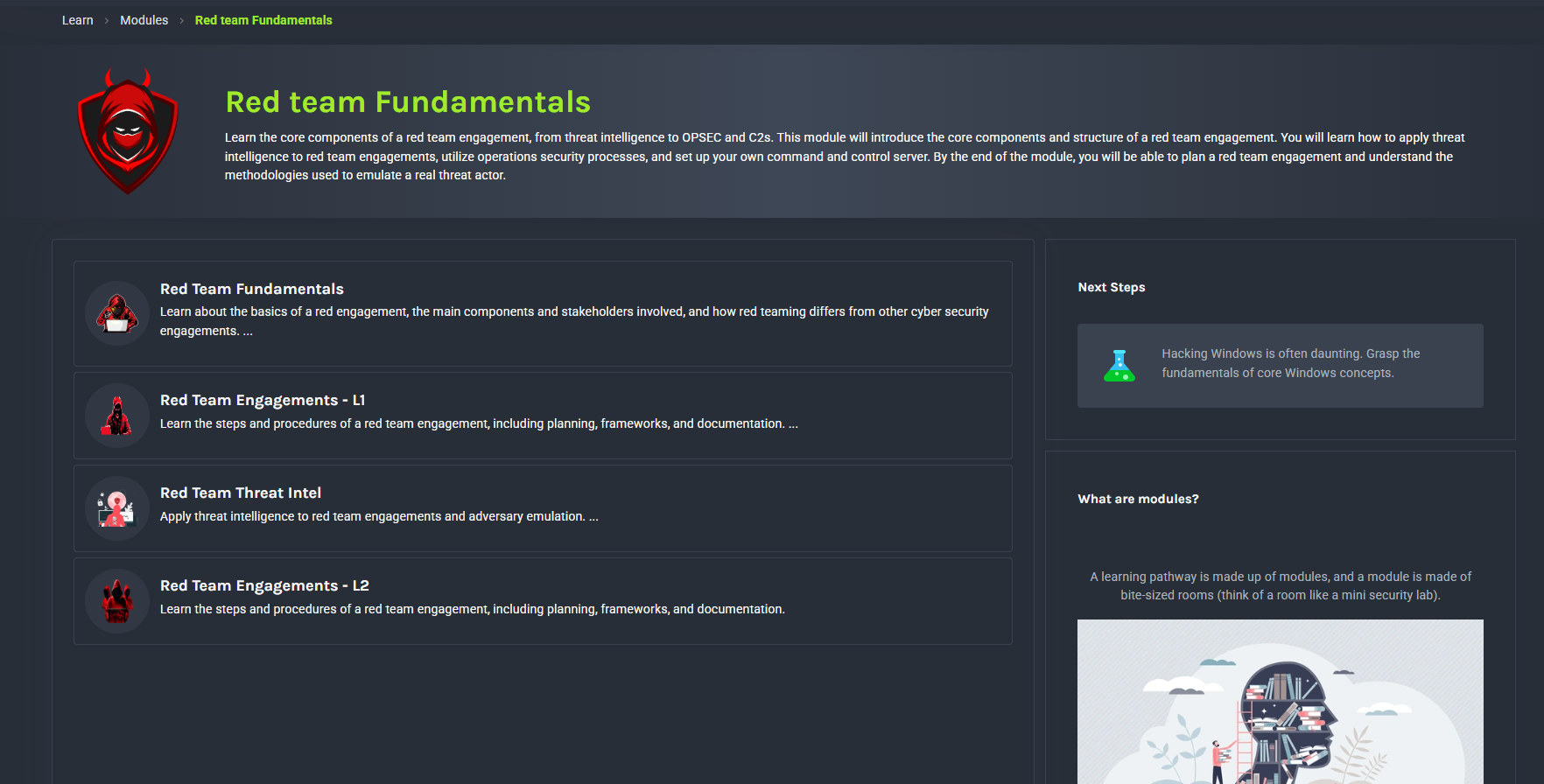Click the Red Team Fundamentals room icon
This screenshot has width=1544, height=784.
(117, 313)
